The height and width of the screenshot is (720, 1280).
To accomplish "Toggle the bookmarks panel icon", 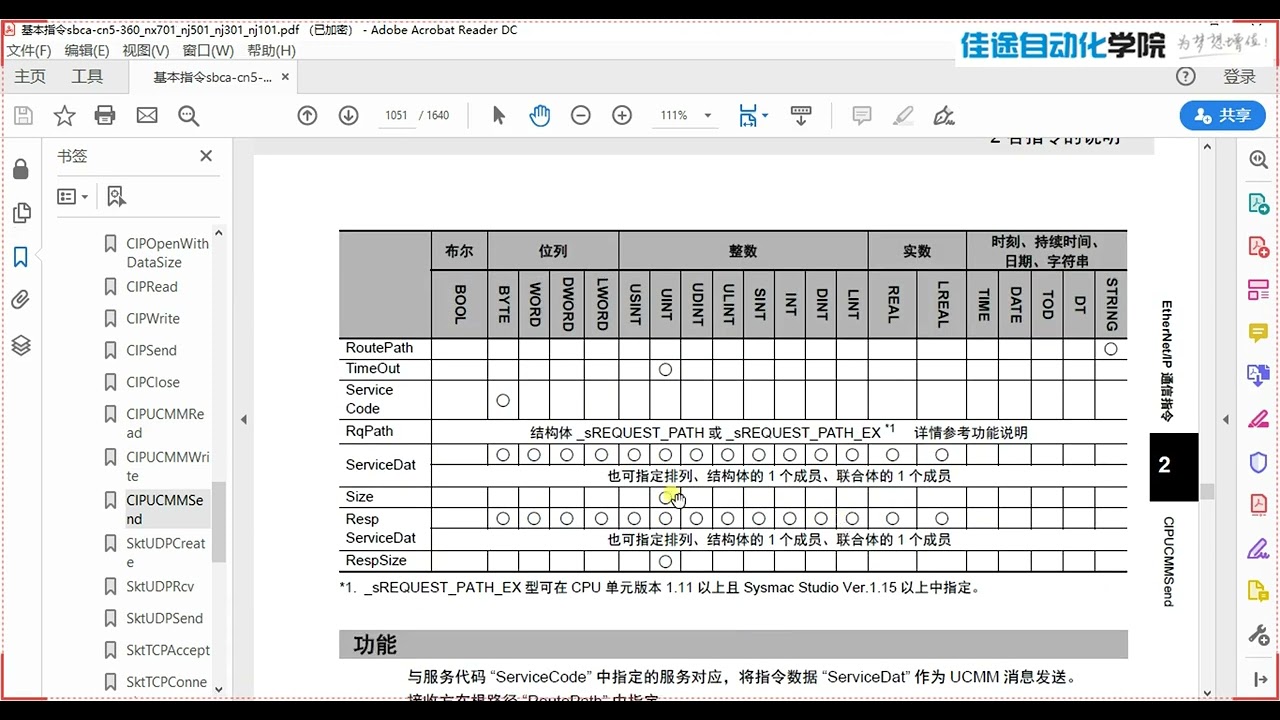I will (21, 257).
